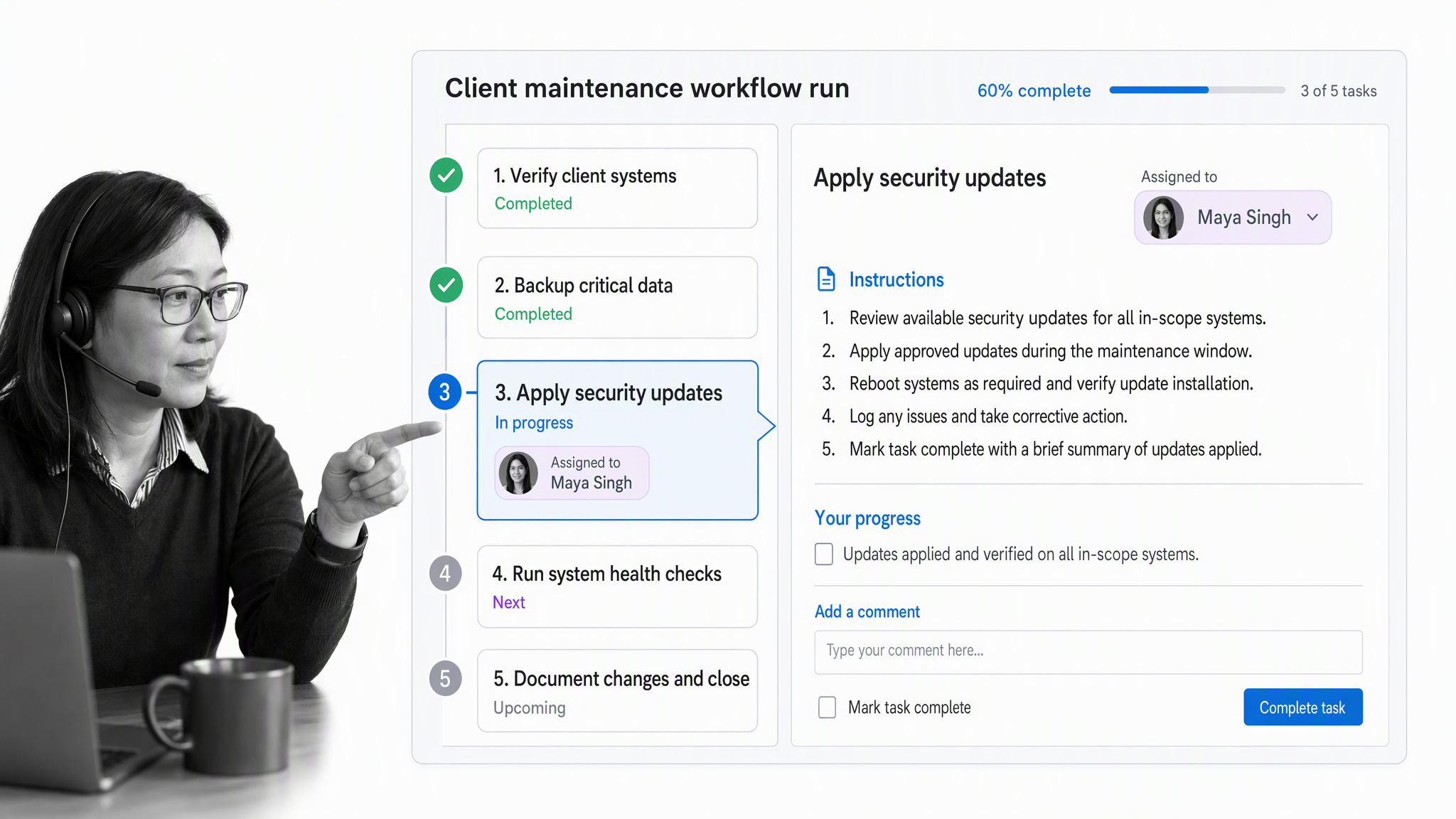The image size is (1456, 819).
Task: Click the Your progress heading
Action: (x=867, y=518)
